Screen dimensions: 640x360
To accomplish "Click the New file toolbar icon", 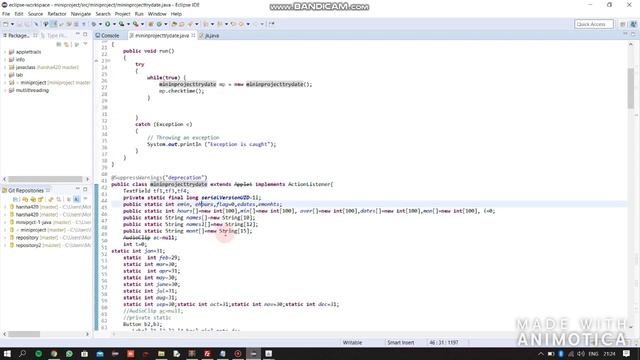I will tap(6, 24).
